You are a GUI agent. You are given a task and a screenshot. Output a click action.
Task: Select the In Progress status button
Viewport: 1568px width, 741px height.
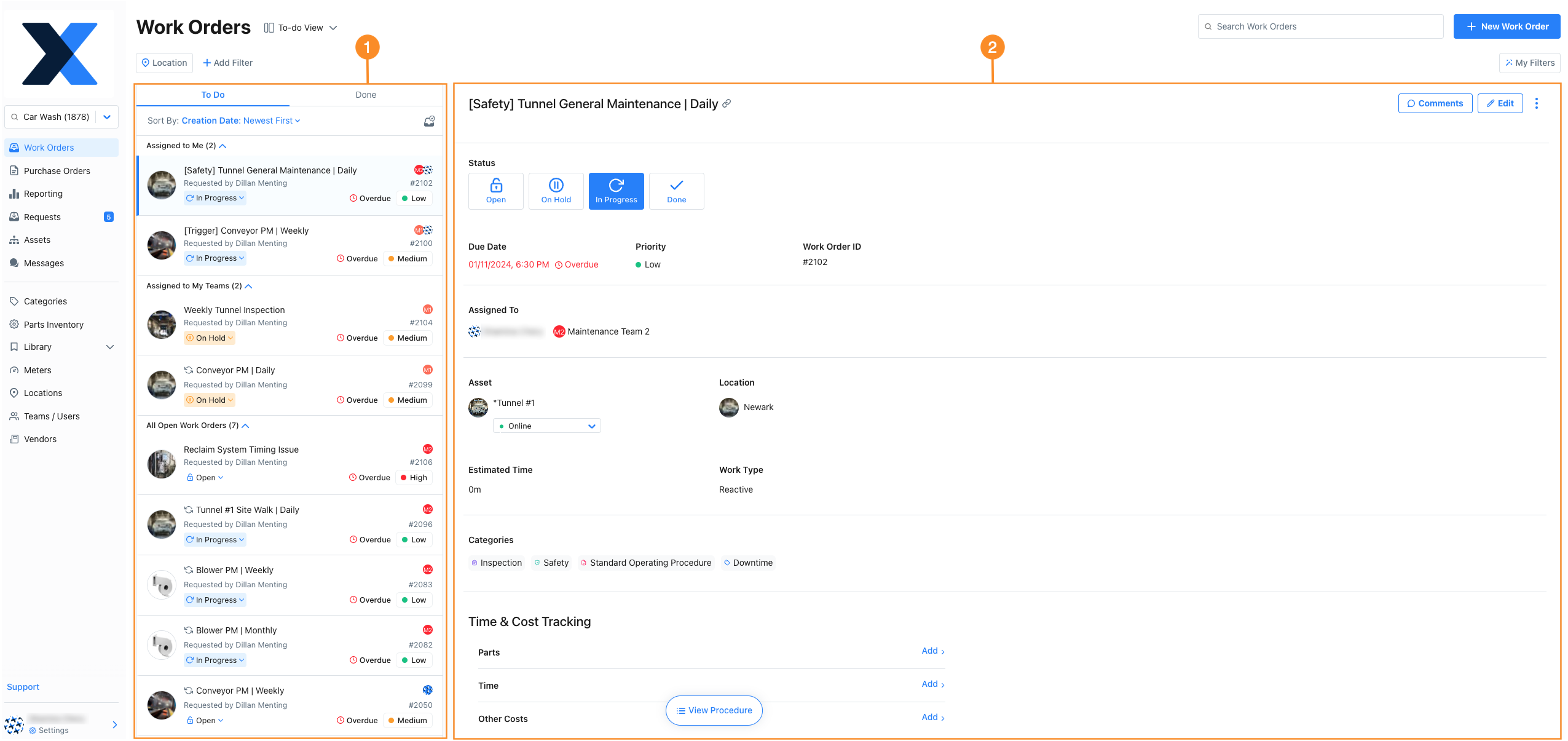coord(617,191)
